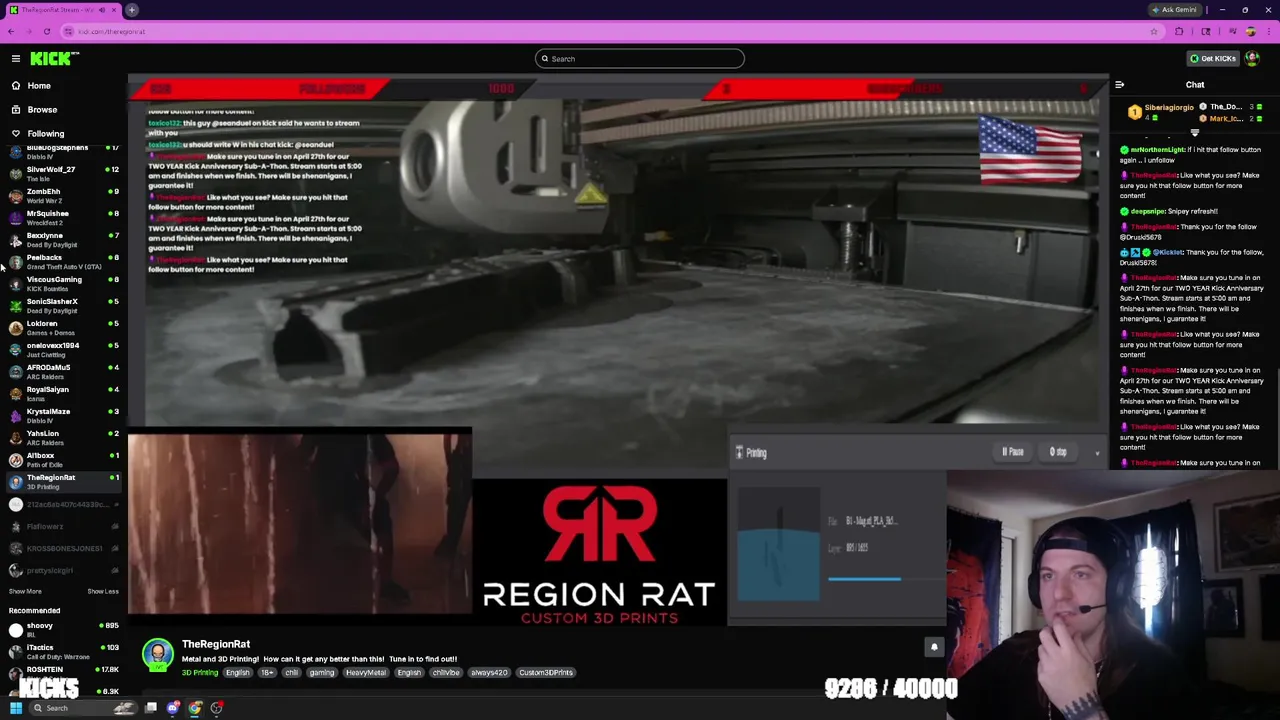Open Lokioren channel in following list

click(62, 327)
